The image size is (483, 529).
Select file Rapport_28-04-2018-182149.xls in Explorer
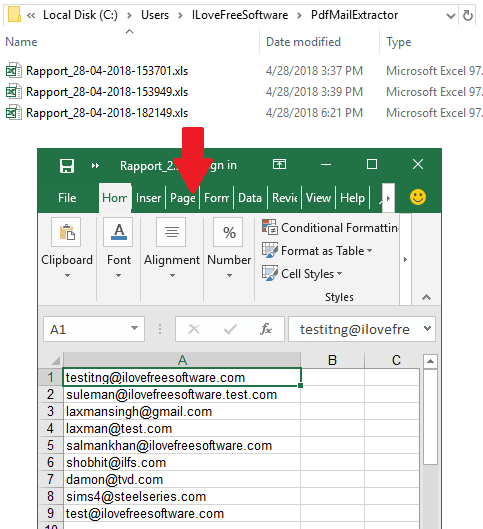click(x=107, y=113)
